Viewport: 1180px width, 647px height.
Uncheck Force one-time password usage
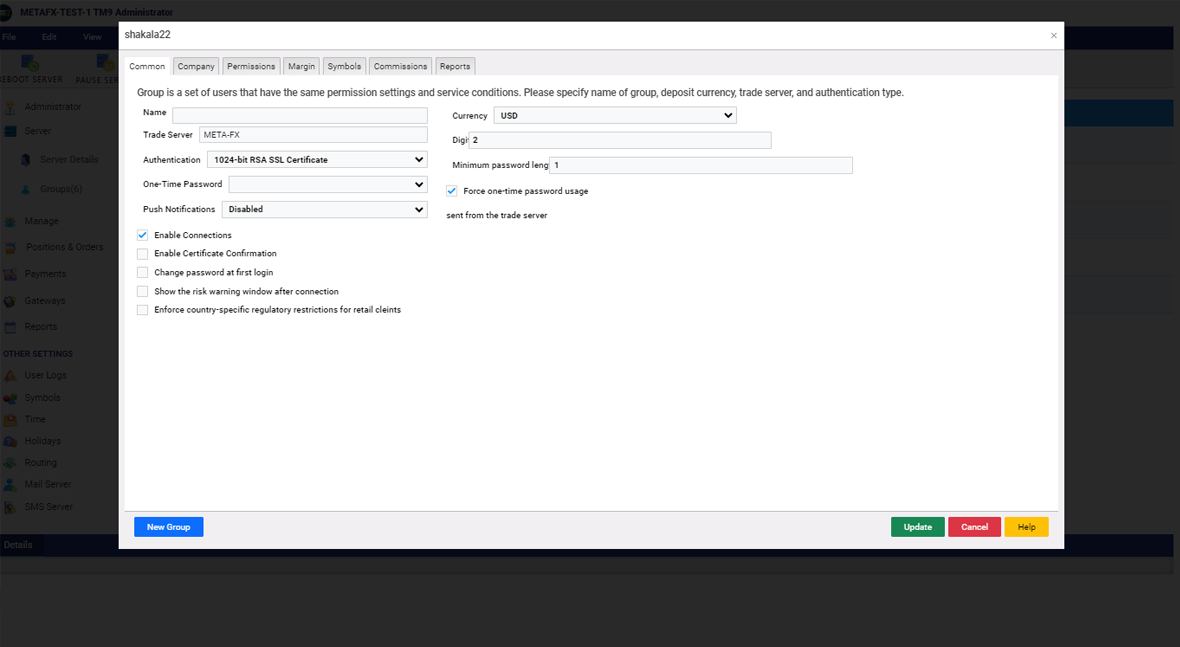[452, 191]
